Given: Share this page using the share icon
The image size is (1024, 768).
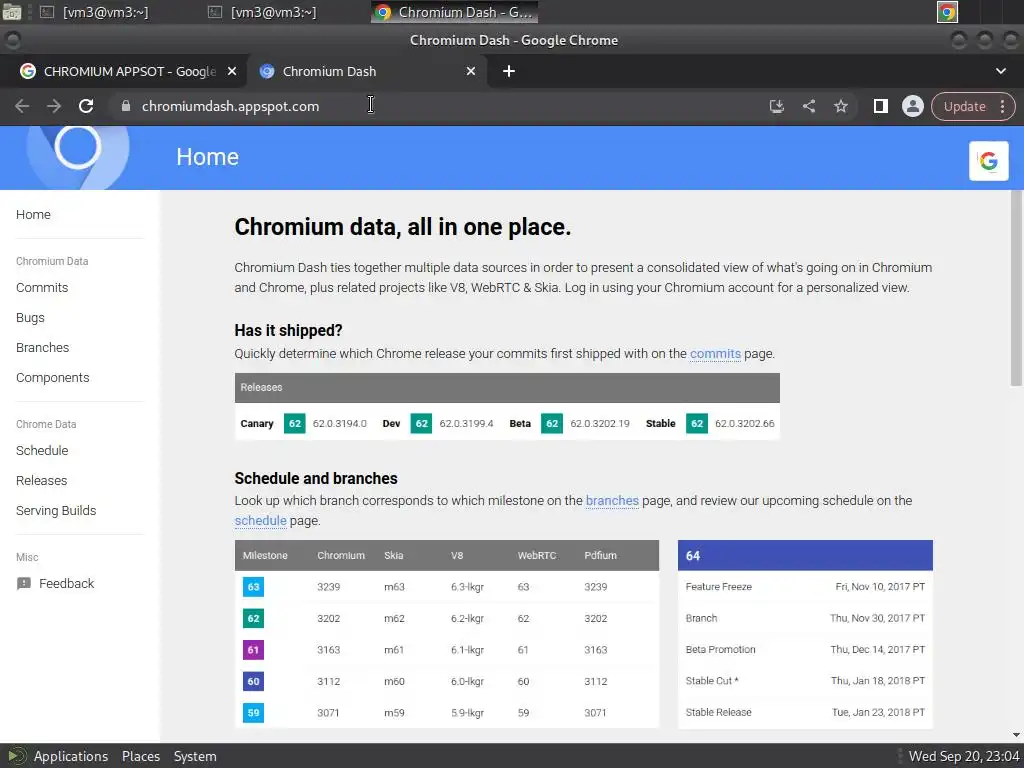Looking at the screenshot, I should tap(808, 106).
